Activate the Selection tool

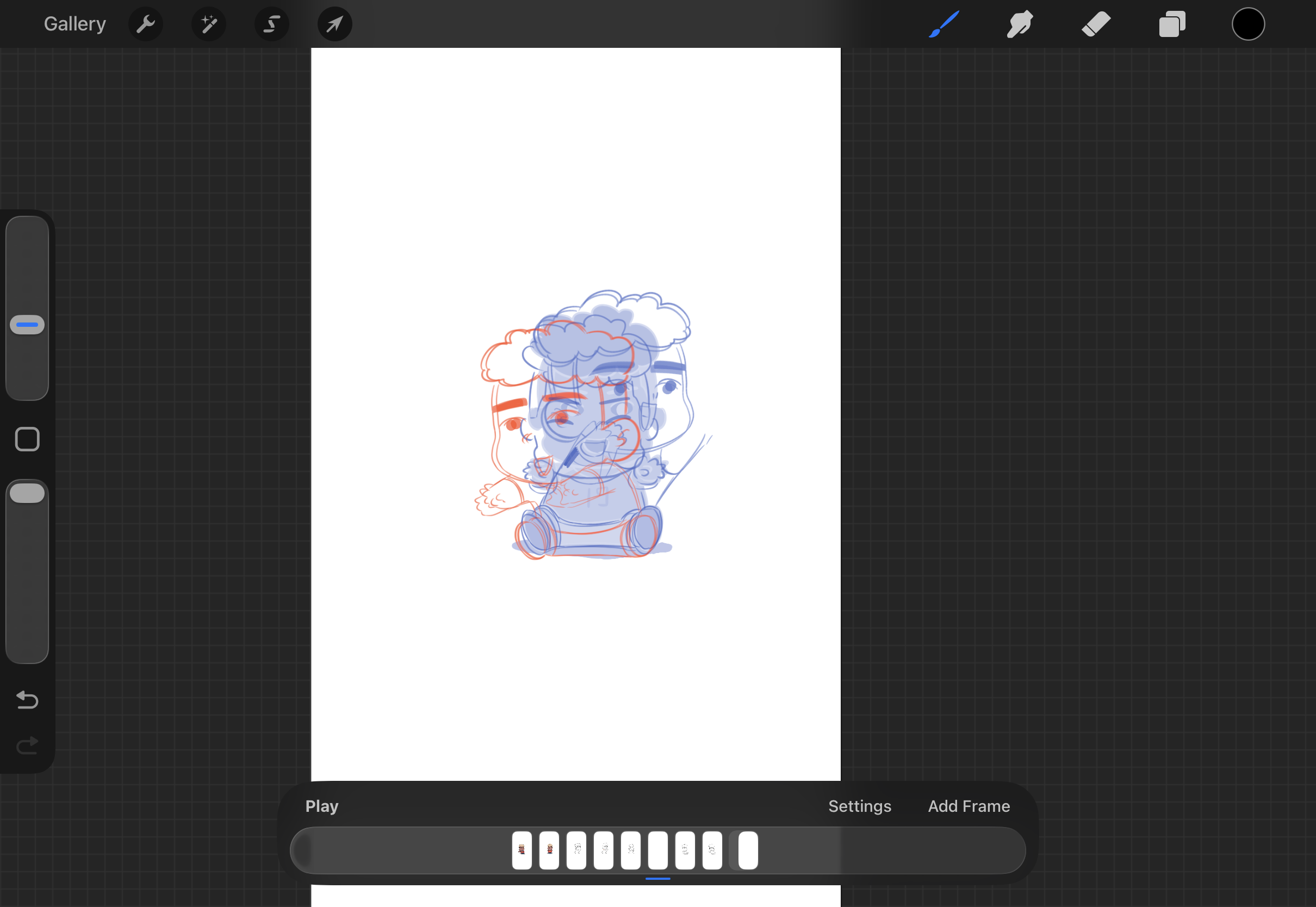point(271,24)
